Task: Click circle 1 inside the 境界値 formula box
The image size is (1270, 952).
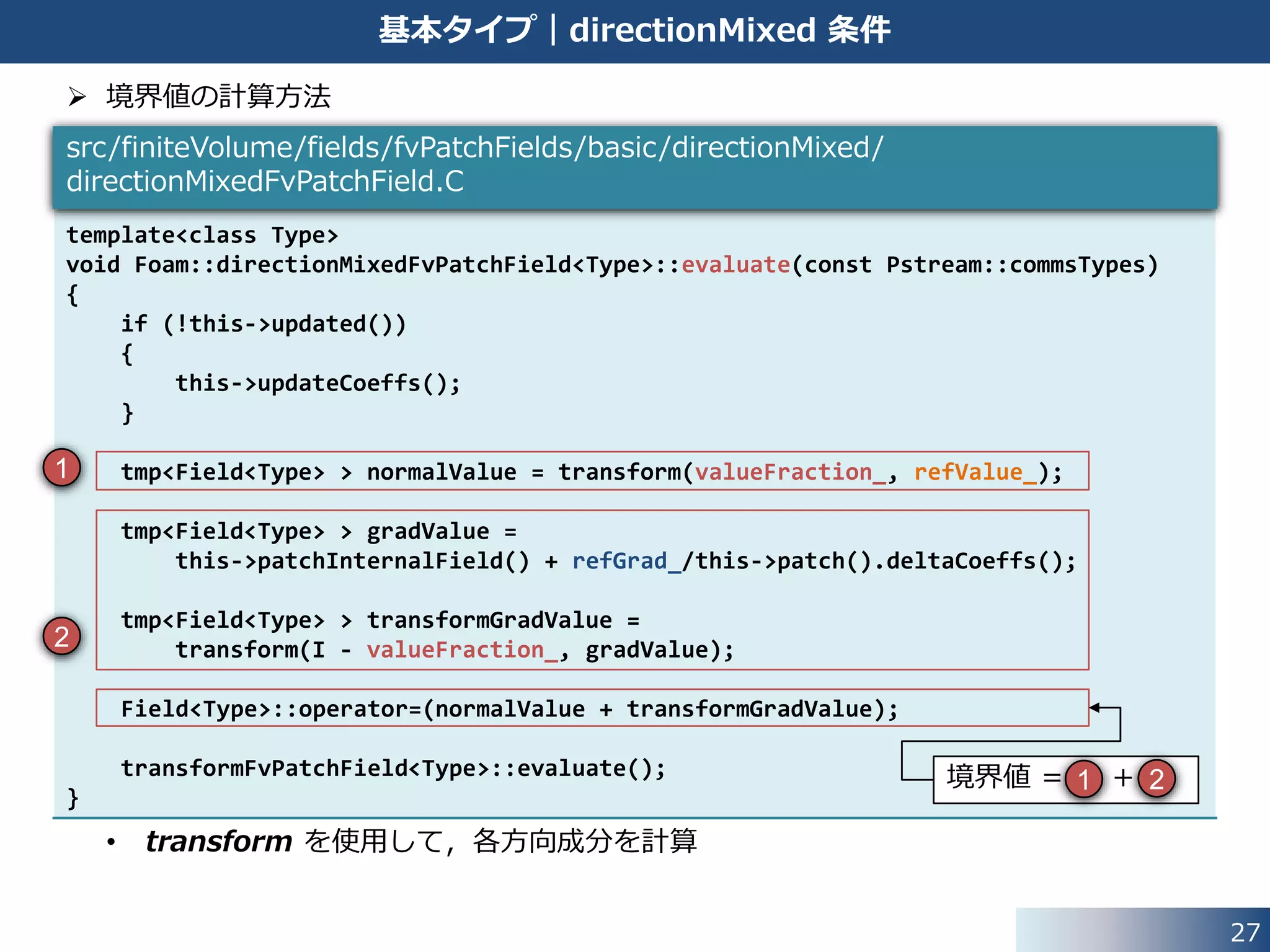Action: 1083,779
